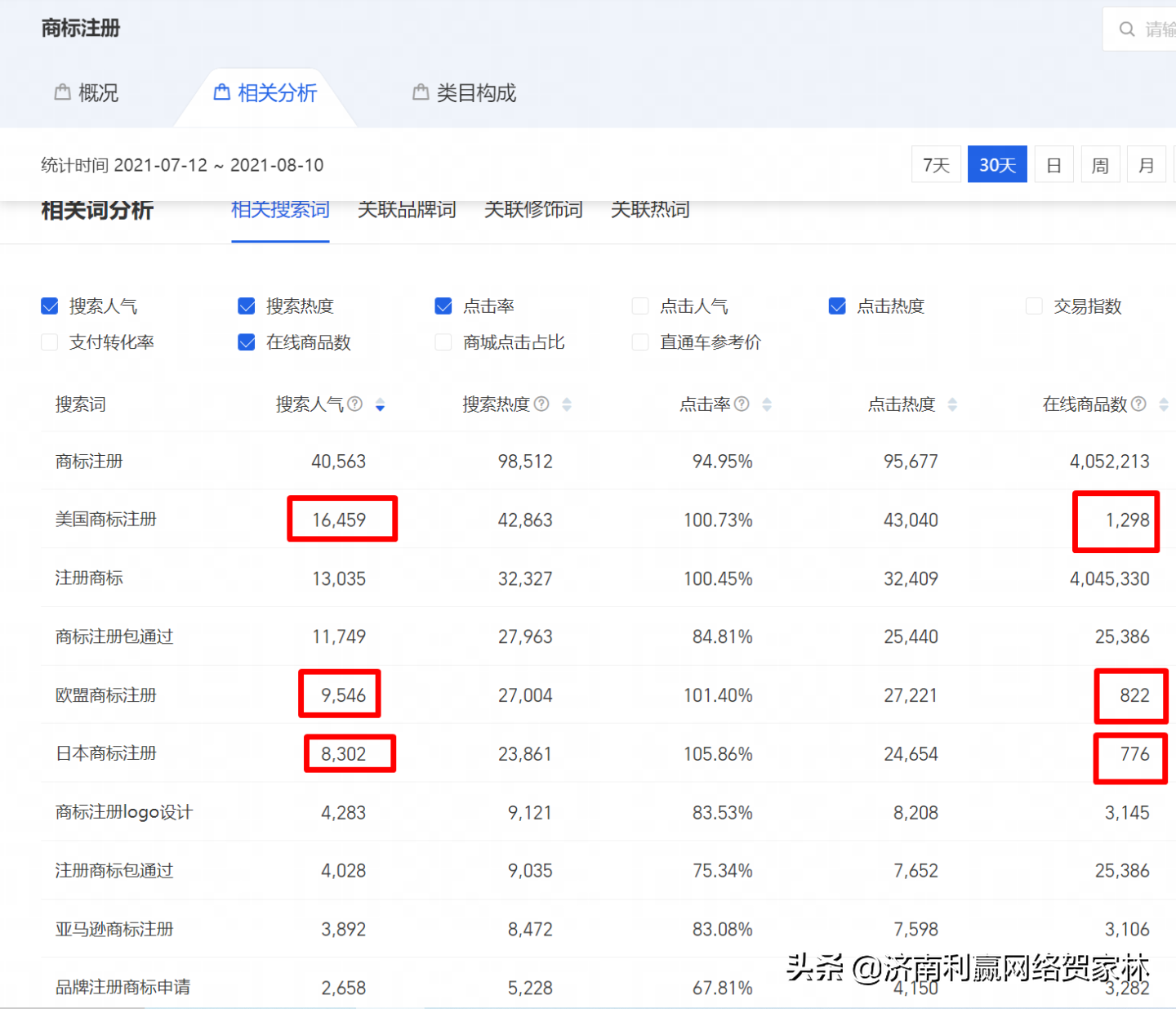
Task: Click the 美国商标注册 search term row
Action: 105,520
